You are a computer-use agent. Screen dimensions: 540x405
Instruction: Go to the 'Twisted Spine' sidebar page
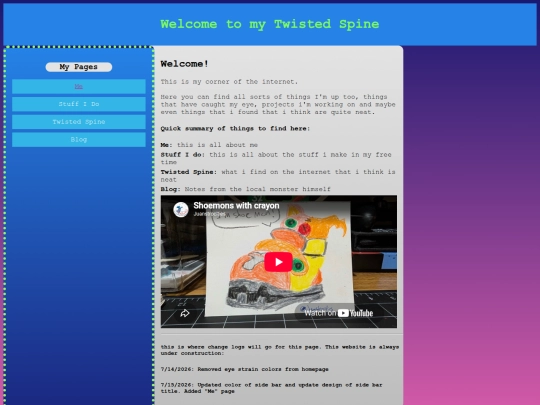(79, 122)
